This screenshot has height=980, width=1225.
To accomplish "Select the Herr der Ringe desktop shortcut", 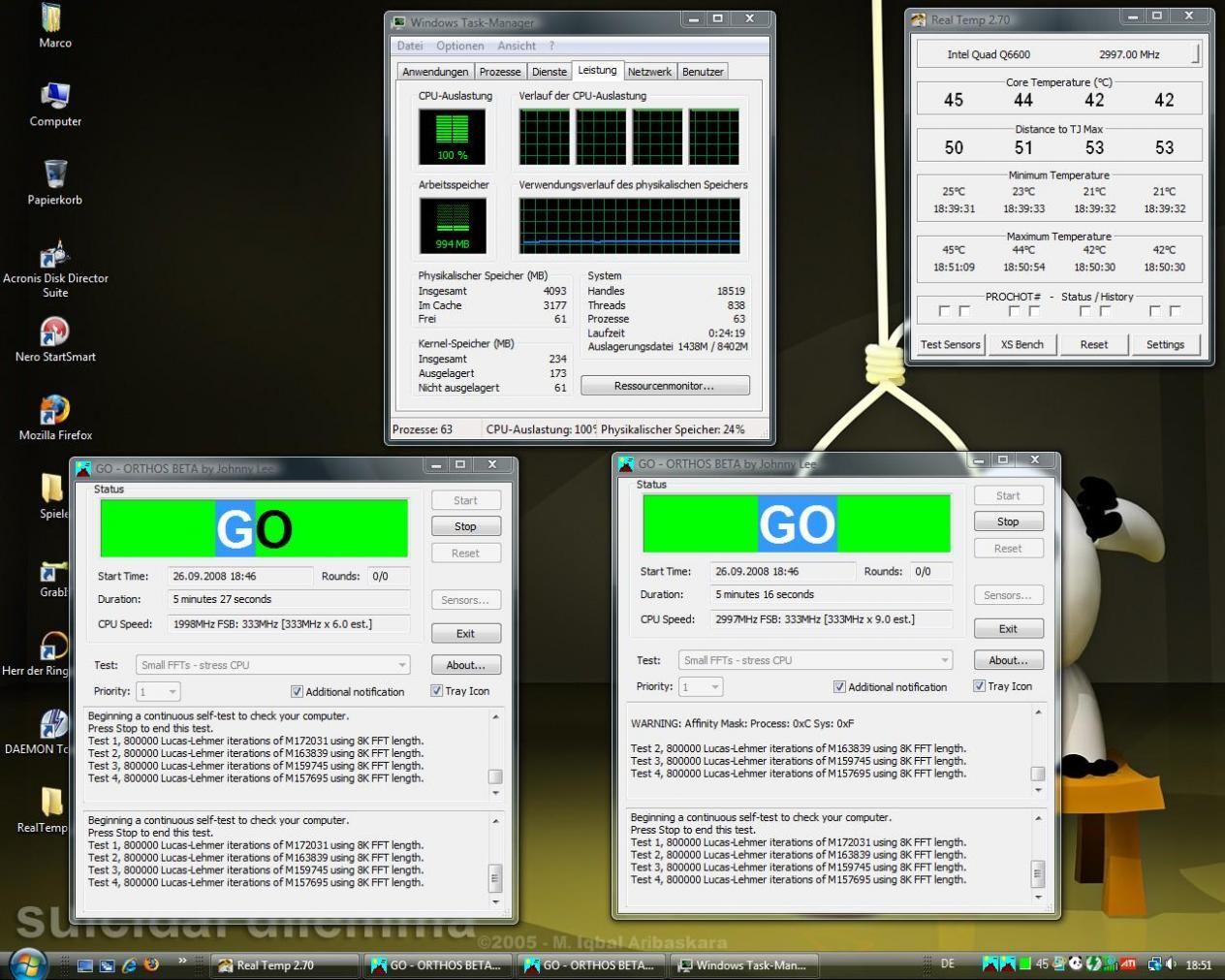I will point(37,653).
